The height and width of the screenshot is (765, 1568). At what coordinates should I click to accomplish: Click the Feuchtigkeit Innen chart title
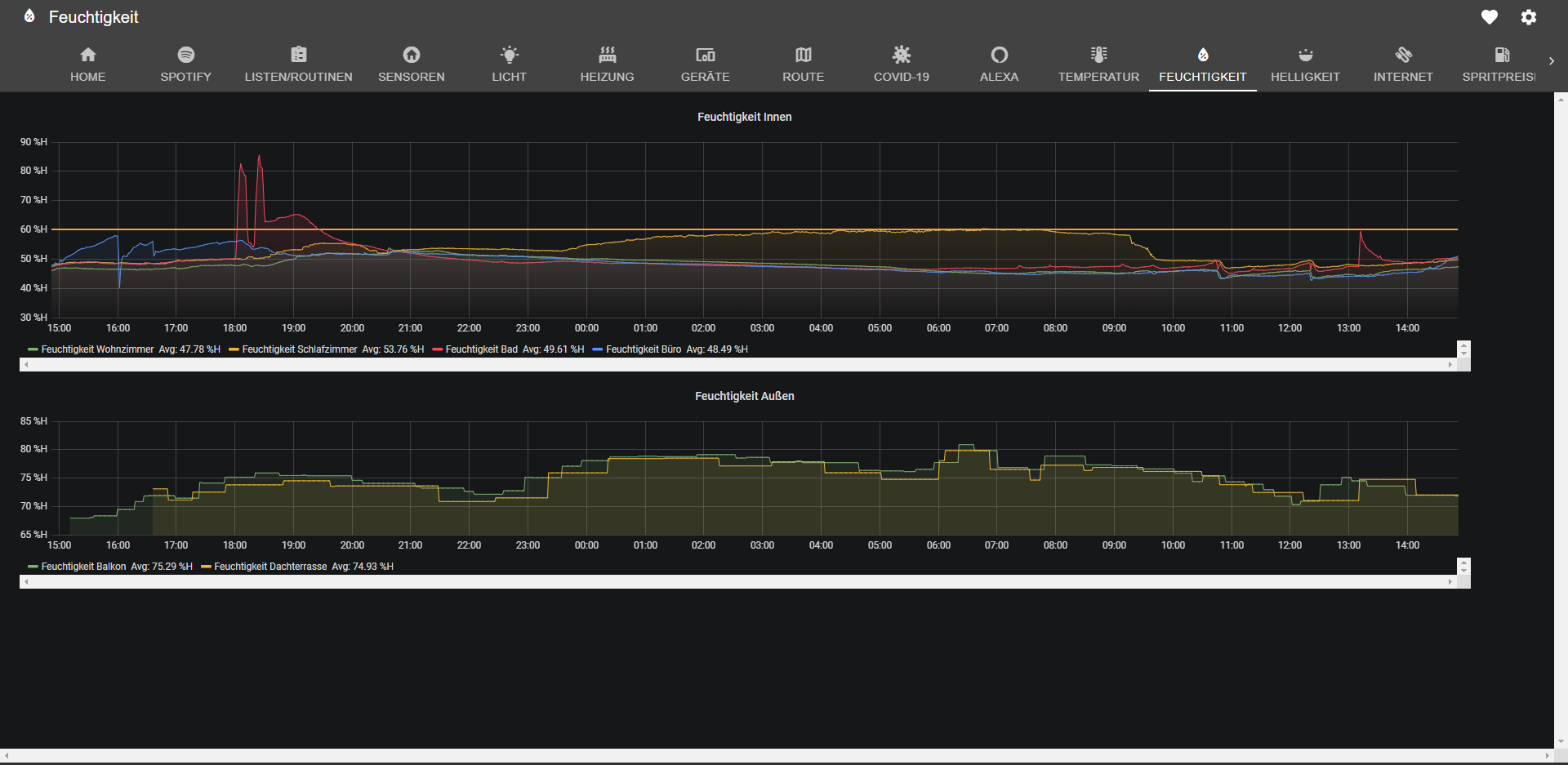(x=744, y=117)
